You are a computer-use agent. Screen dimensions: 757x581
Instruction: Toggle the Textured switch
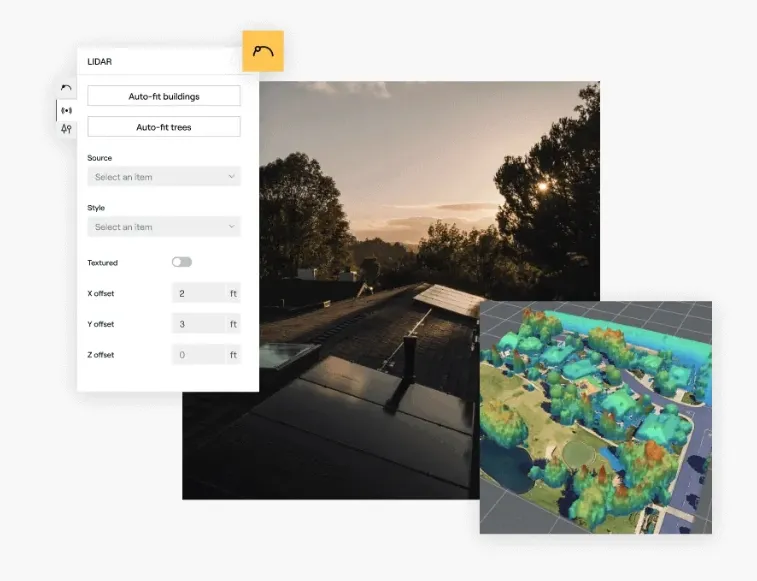[181, 262]
